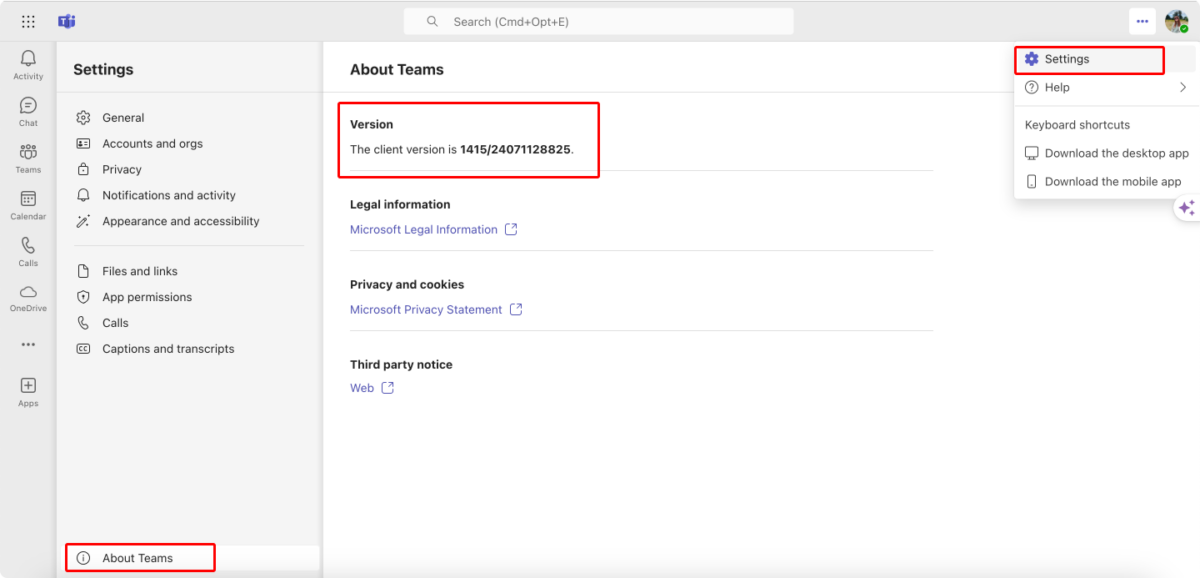Choose Download the desktop app
Screen dimensions: 1200x578
1106,153
